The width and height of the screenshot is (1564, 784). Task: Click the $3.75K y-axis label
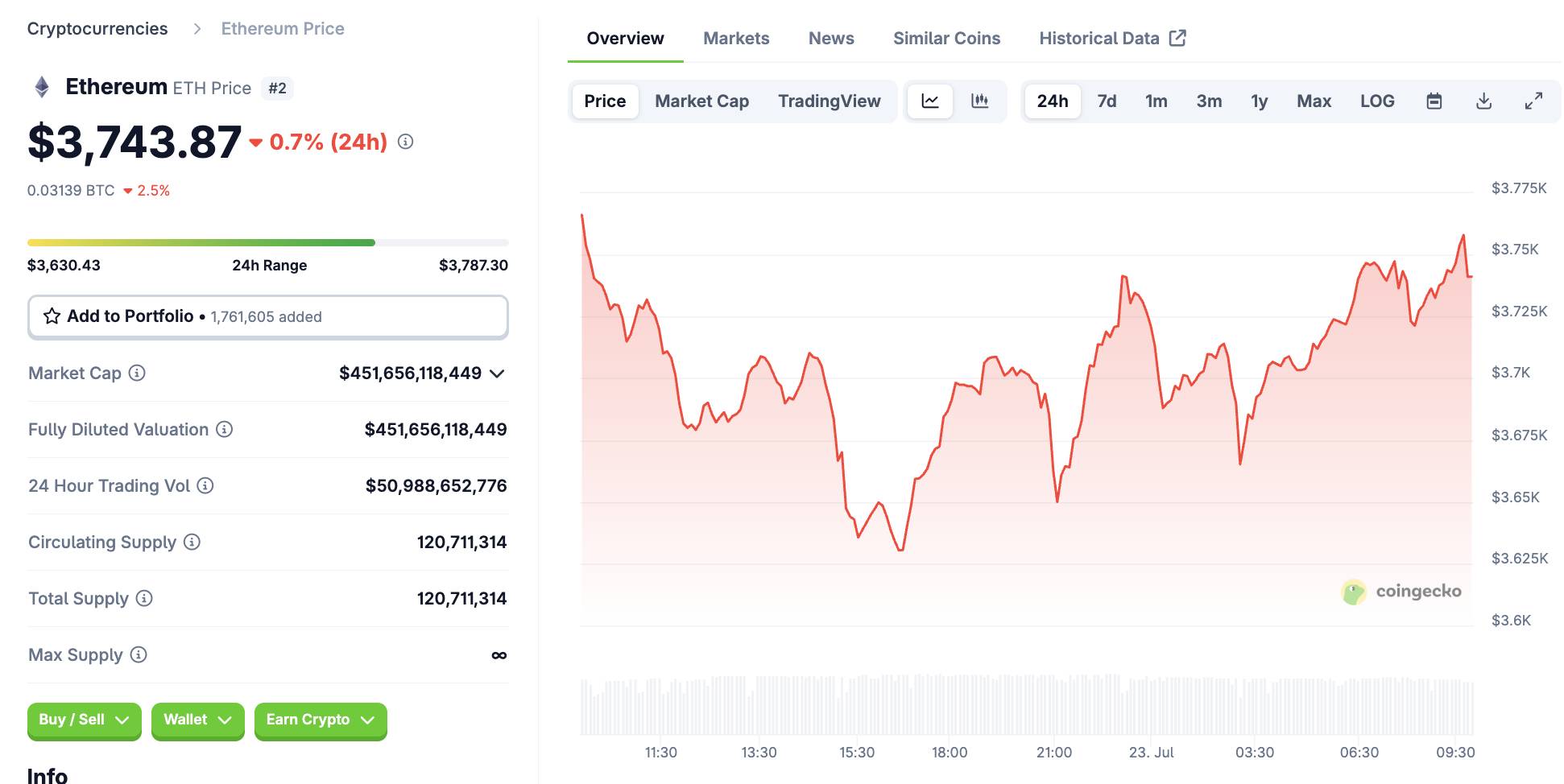(1515, 250)
